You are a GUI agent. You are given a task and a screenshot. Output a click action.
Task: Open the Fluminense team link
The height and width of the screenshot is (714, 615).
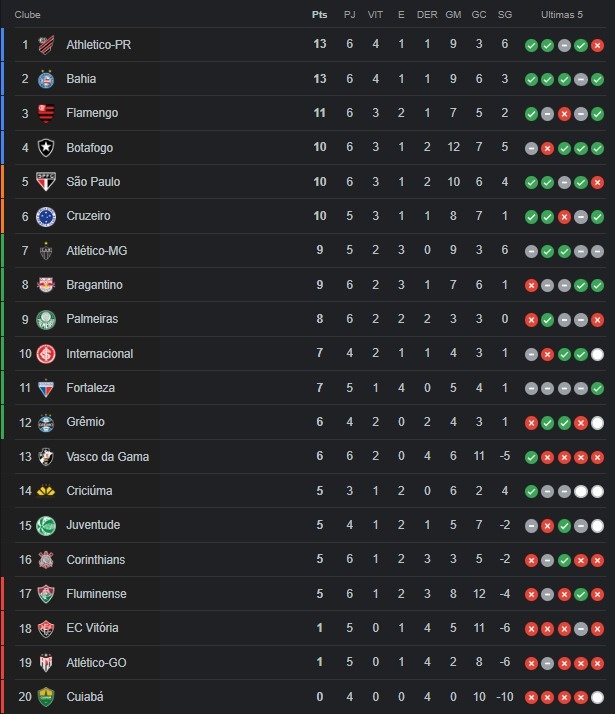tap(97, 594)
